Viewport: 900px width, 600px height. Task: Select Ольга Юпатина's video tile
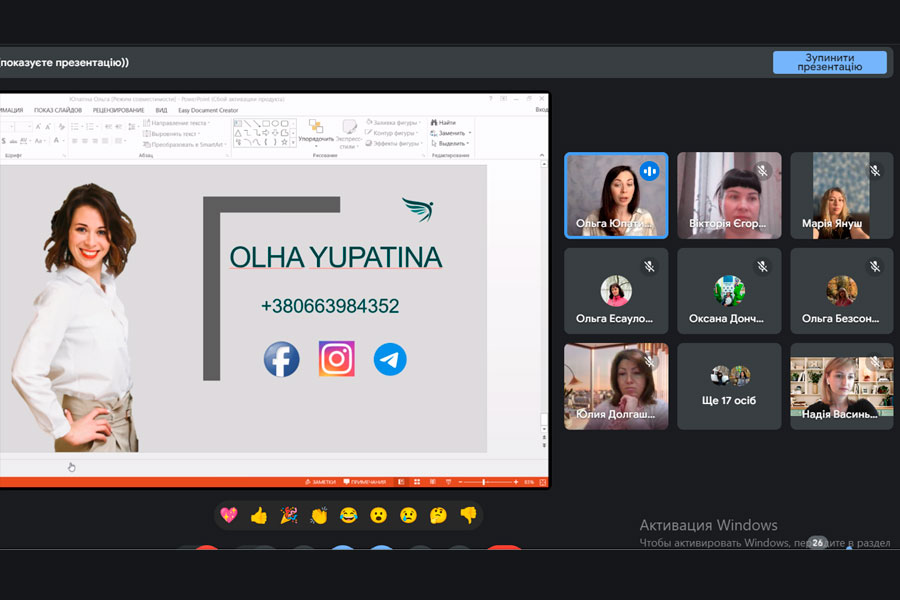point(616,195)
